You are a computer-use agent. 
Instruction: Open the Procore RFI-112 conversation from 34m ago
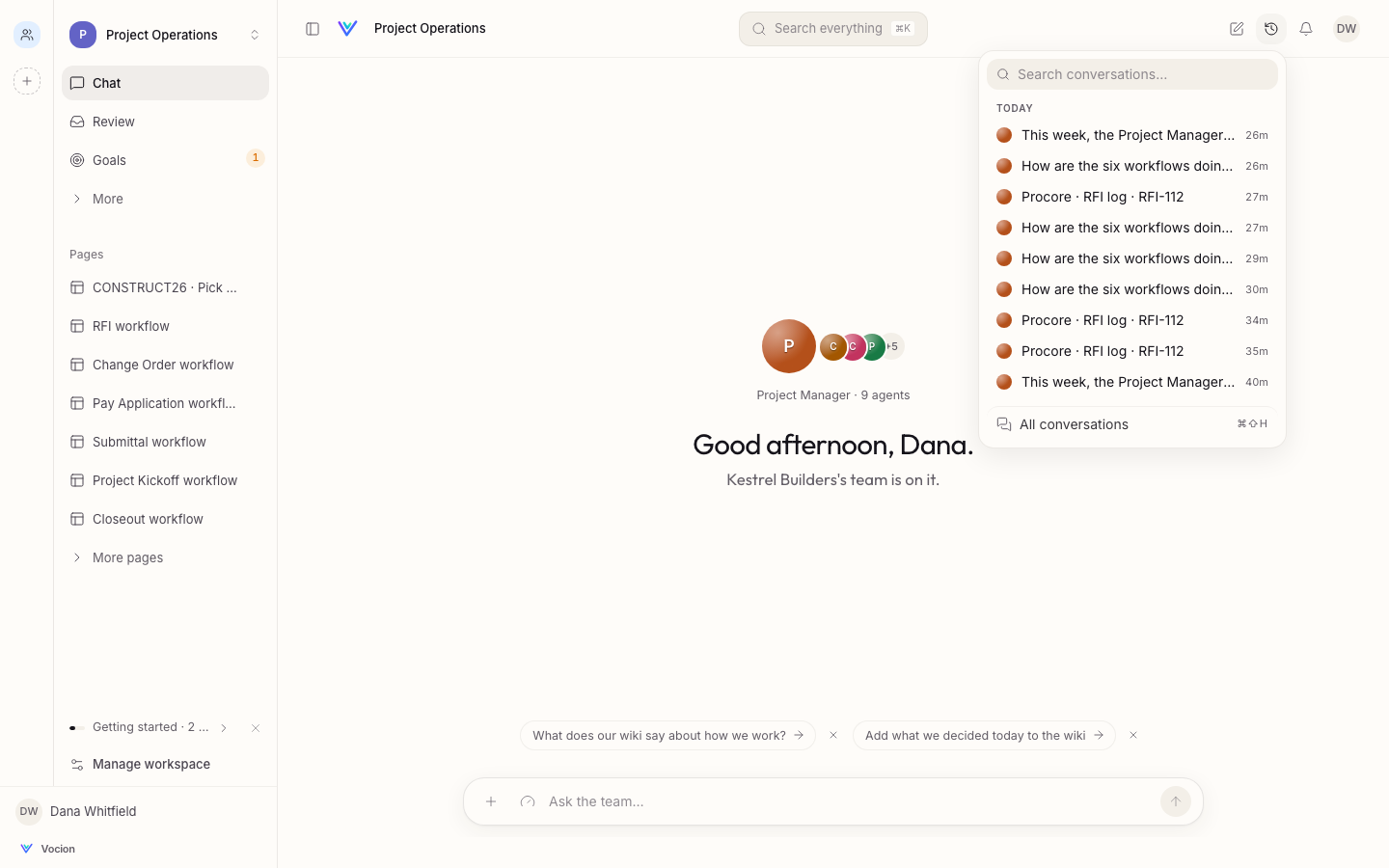(x=1132, y=320)
